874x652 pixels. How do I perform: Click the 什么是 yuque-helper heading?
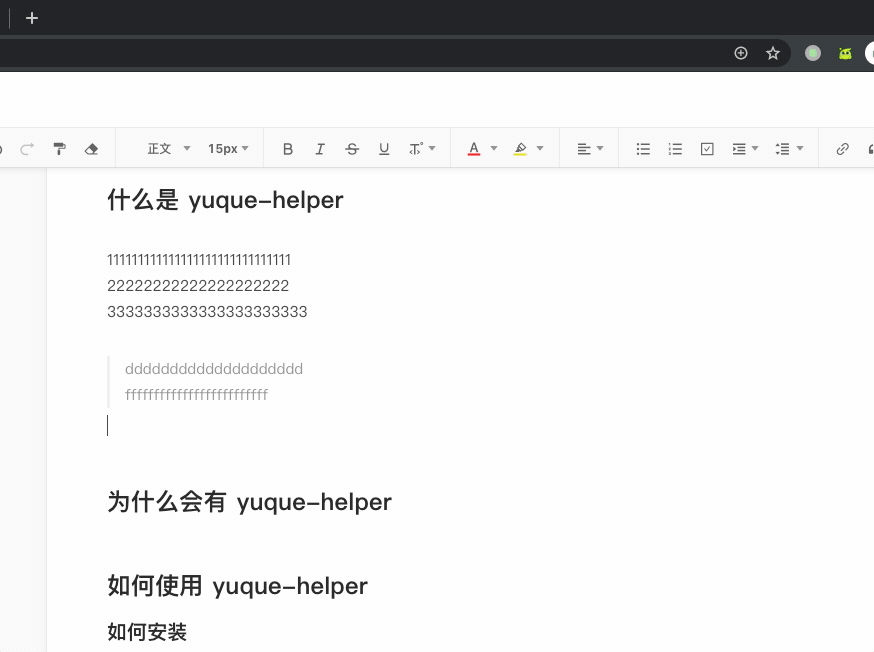tap(224, 200)
